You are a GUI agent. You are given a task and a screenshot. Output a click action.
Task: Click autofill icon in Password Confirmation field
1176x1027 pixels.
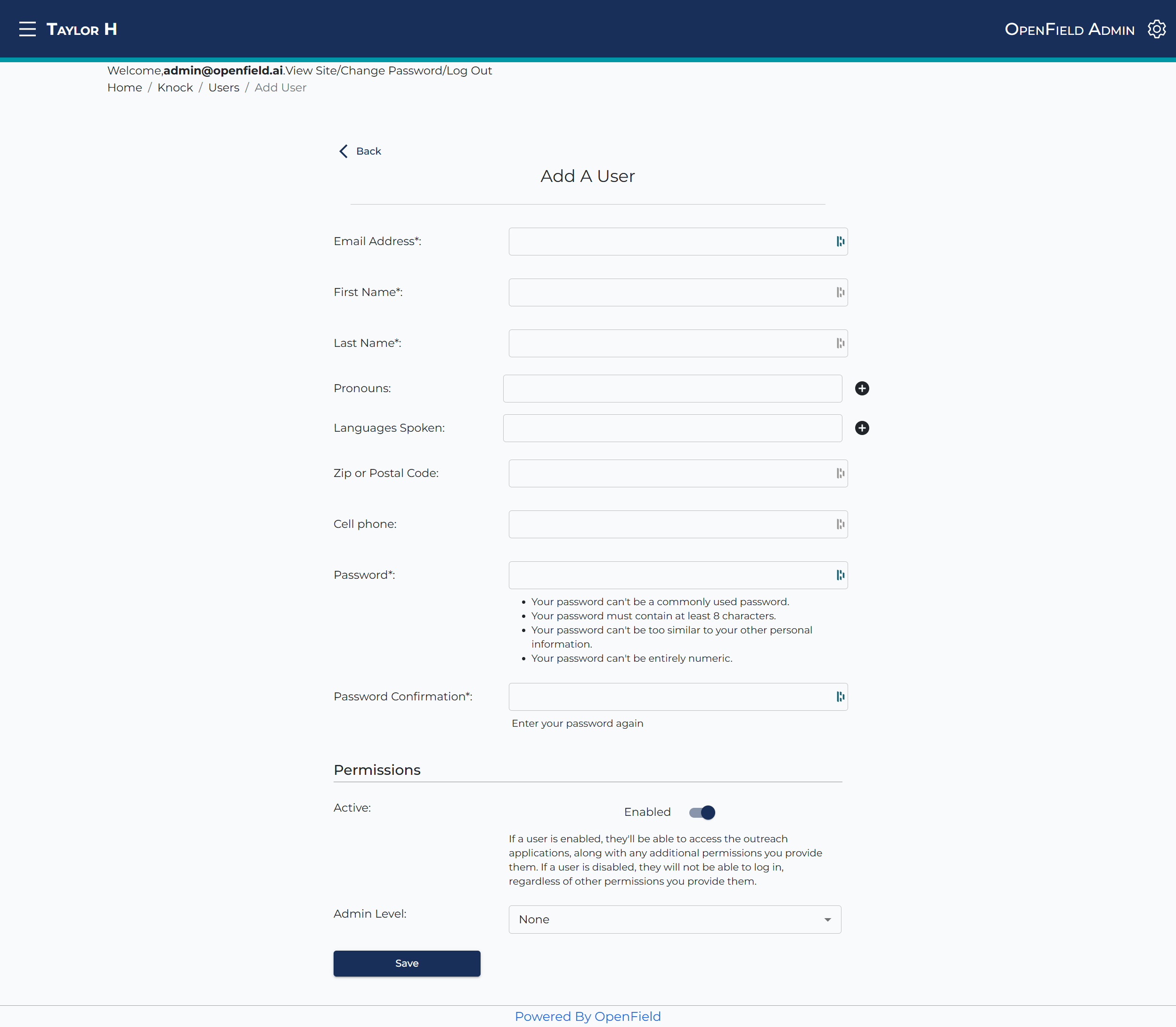tap(840, 697)
